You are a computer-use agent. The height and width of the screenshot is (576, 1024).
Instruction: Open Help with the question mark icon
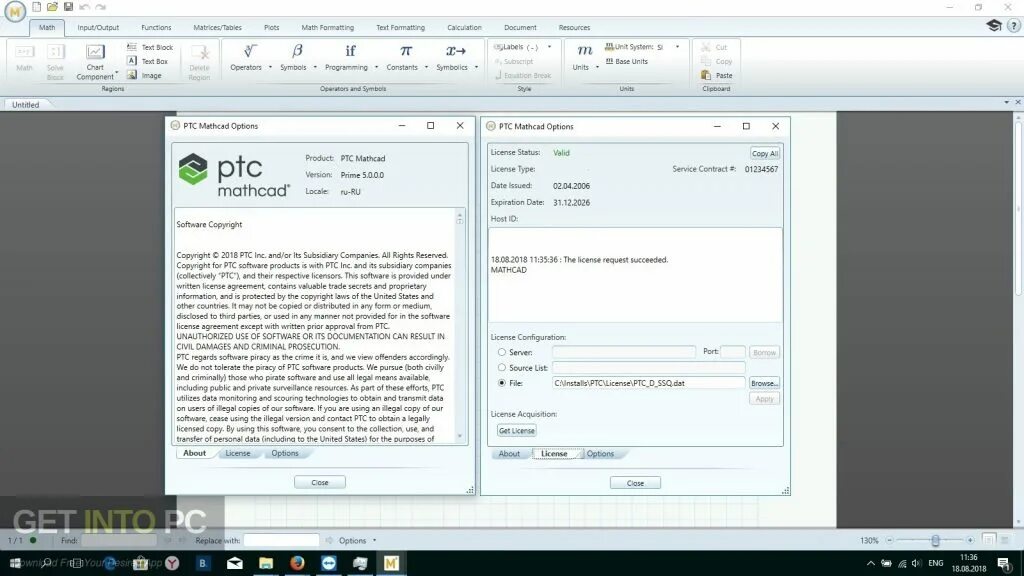(x=1014, y=25)
